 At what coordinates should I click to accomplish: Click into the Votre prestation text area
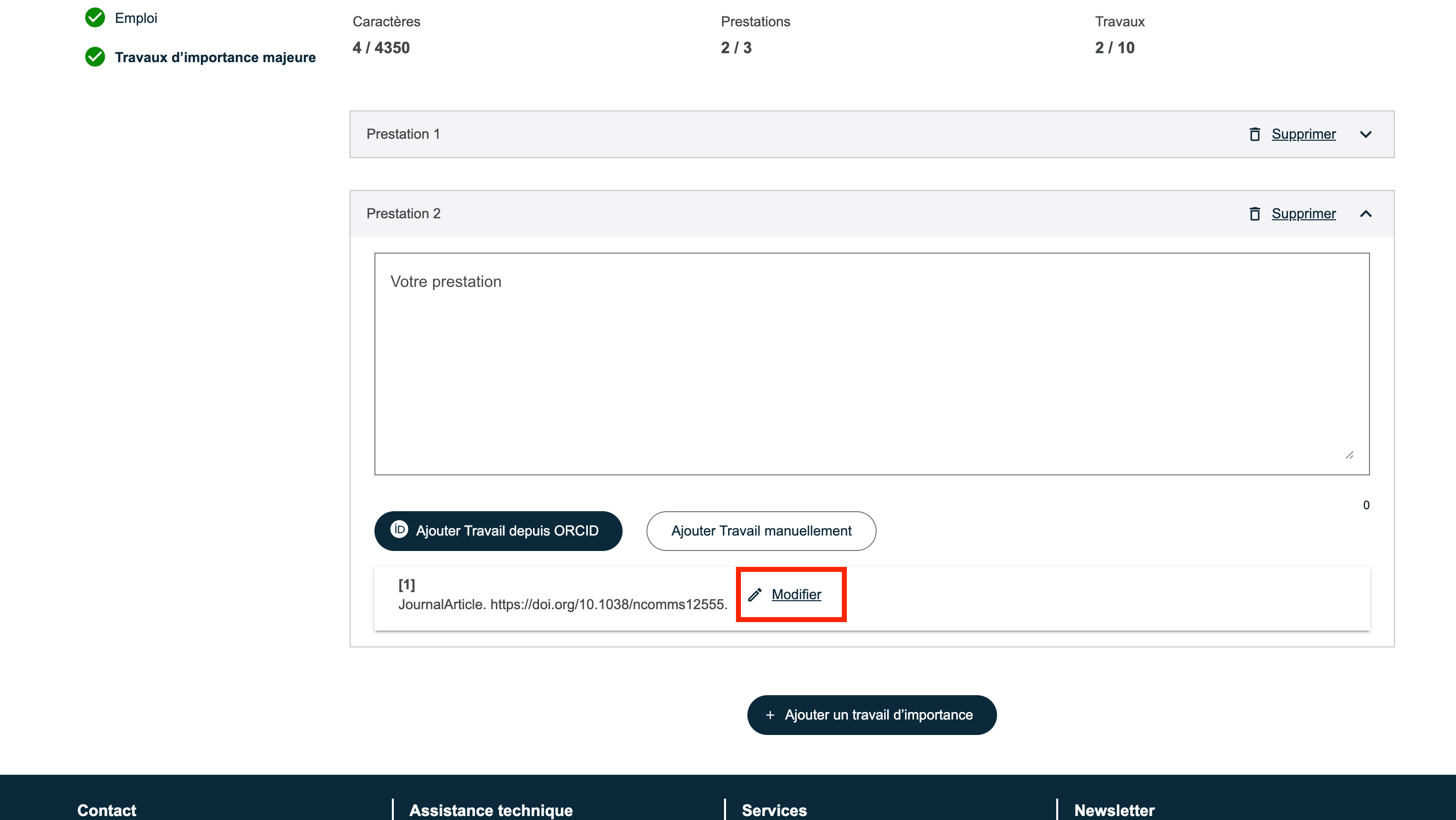[871, 364]
